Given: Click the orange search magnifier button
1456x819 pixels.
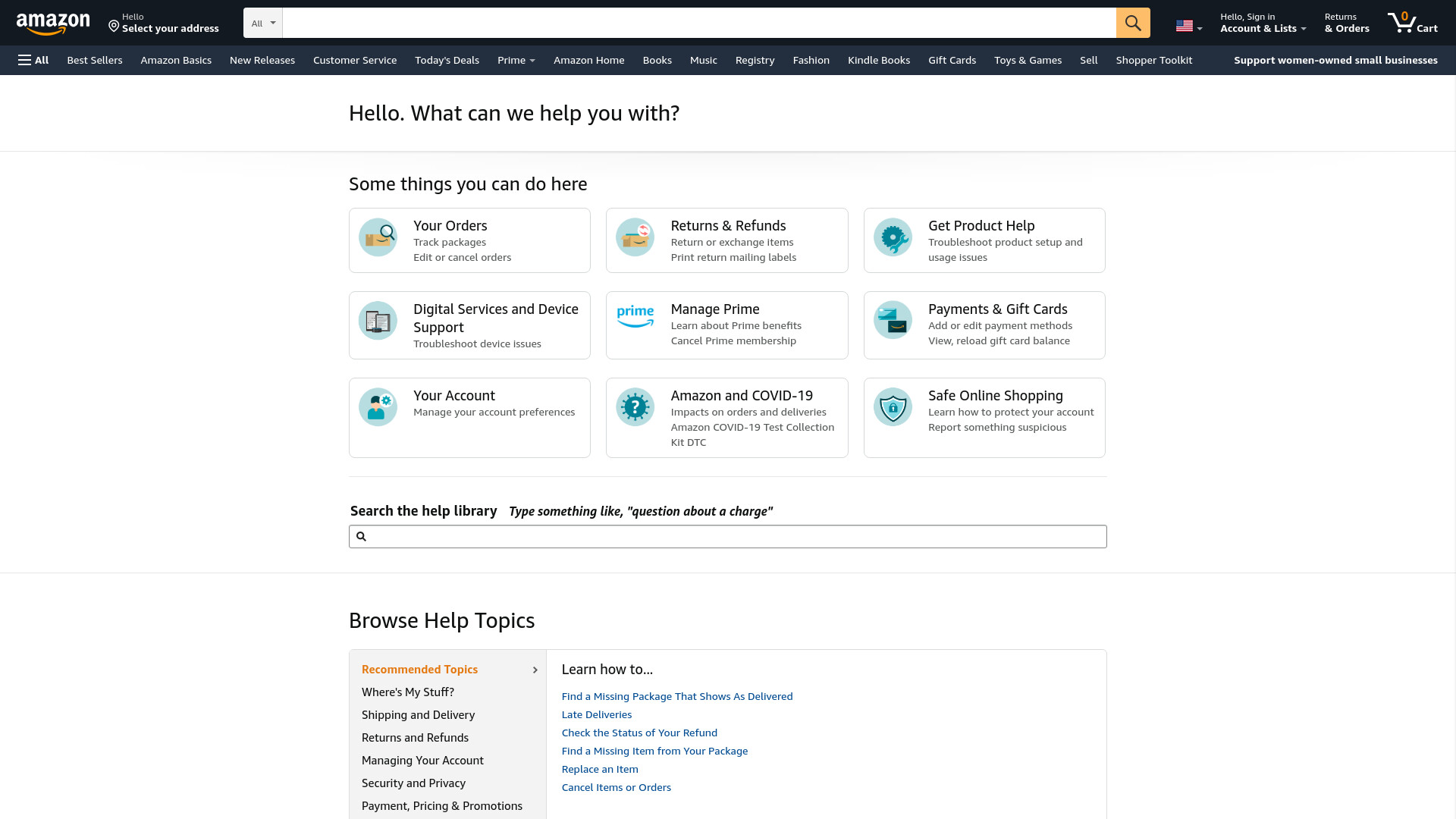Looking at the screenshot, I should 1133,23.
